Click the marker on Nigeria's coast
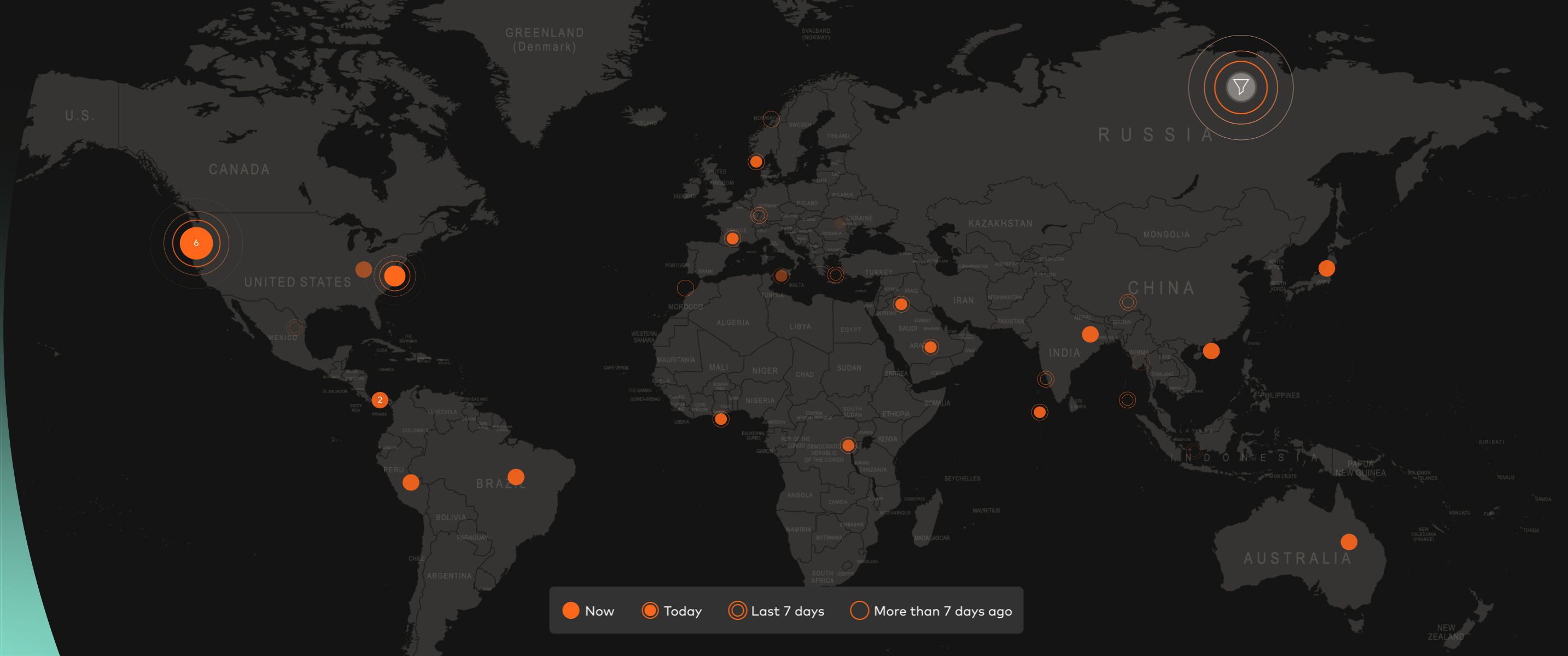Viewport: 1568px width, 656px height. [x=721, y=419]
